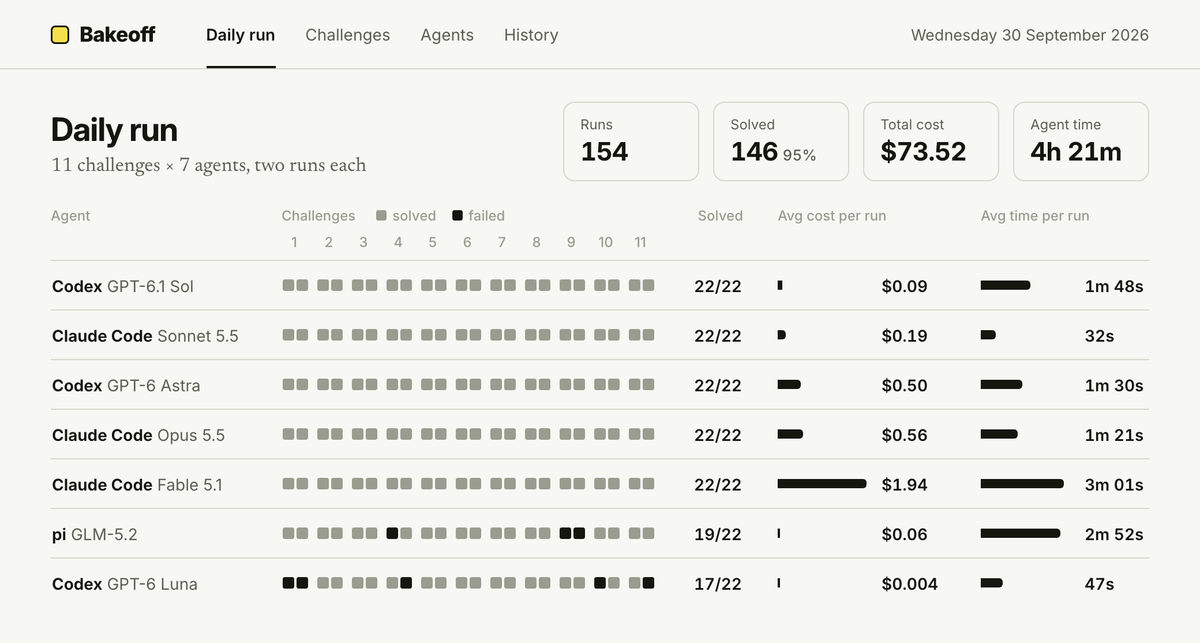This screenshot has width=1200, height=643.
Task: Click the $0.19 average cost value
Action: tap(904, 336)
